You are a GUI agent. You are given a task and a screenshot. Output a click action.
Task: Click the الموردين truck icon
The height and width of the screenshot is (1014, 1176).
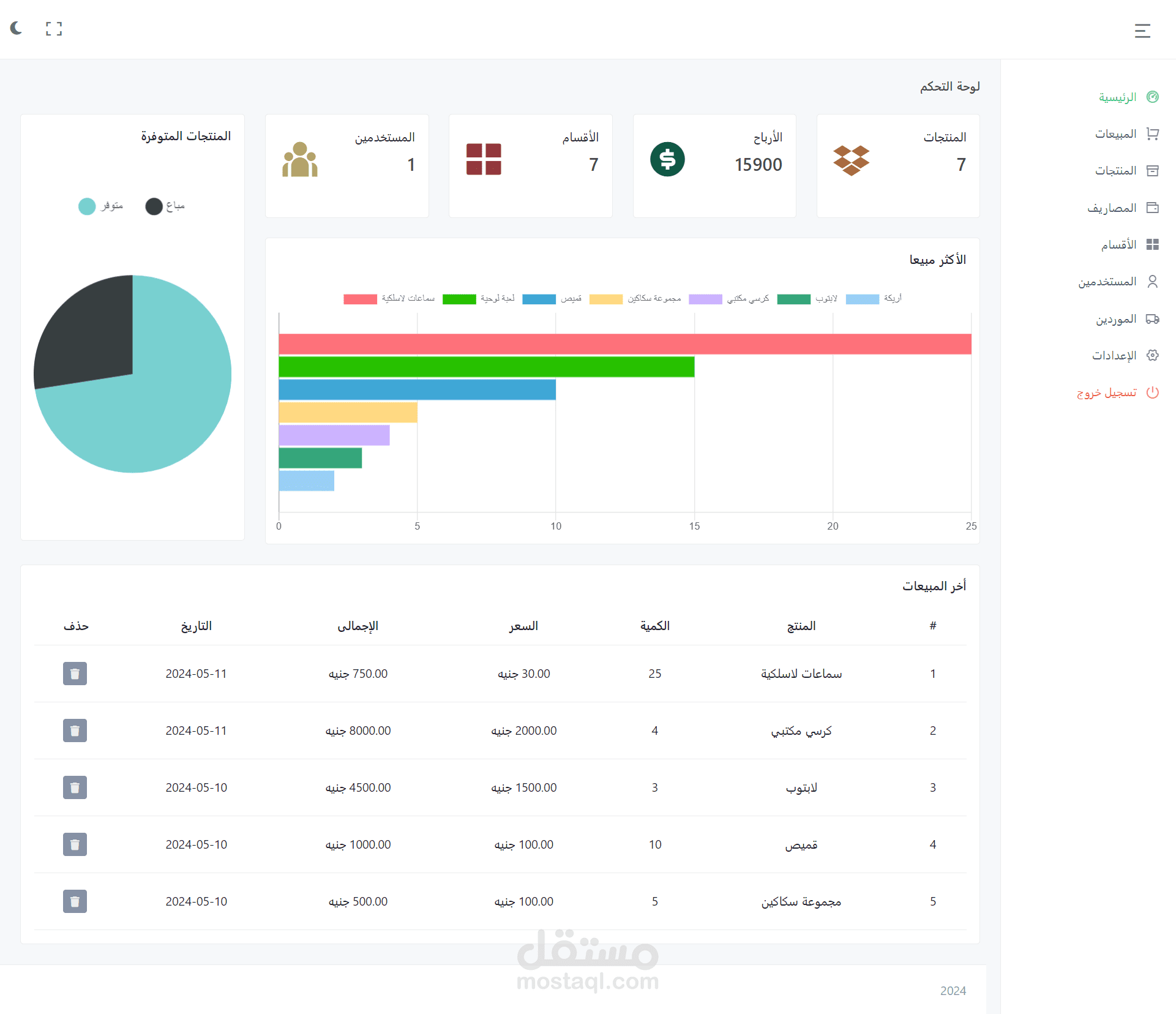1152,319
